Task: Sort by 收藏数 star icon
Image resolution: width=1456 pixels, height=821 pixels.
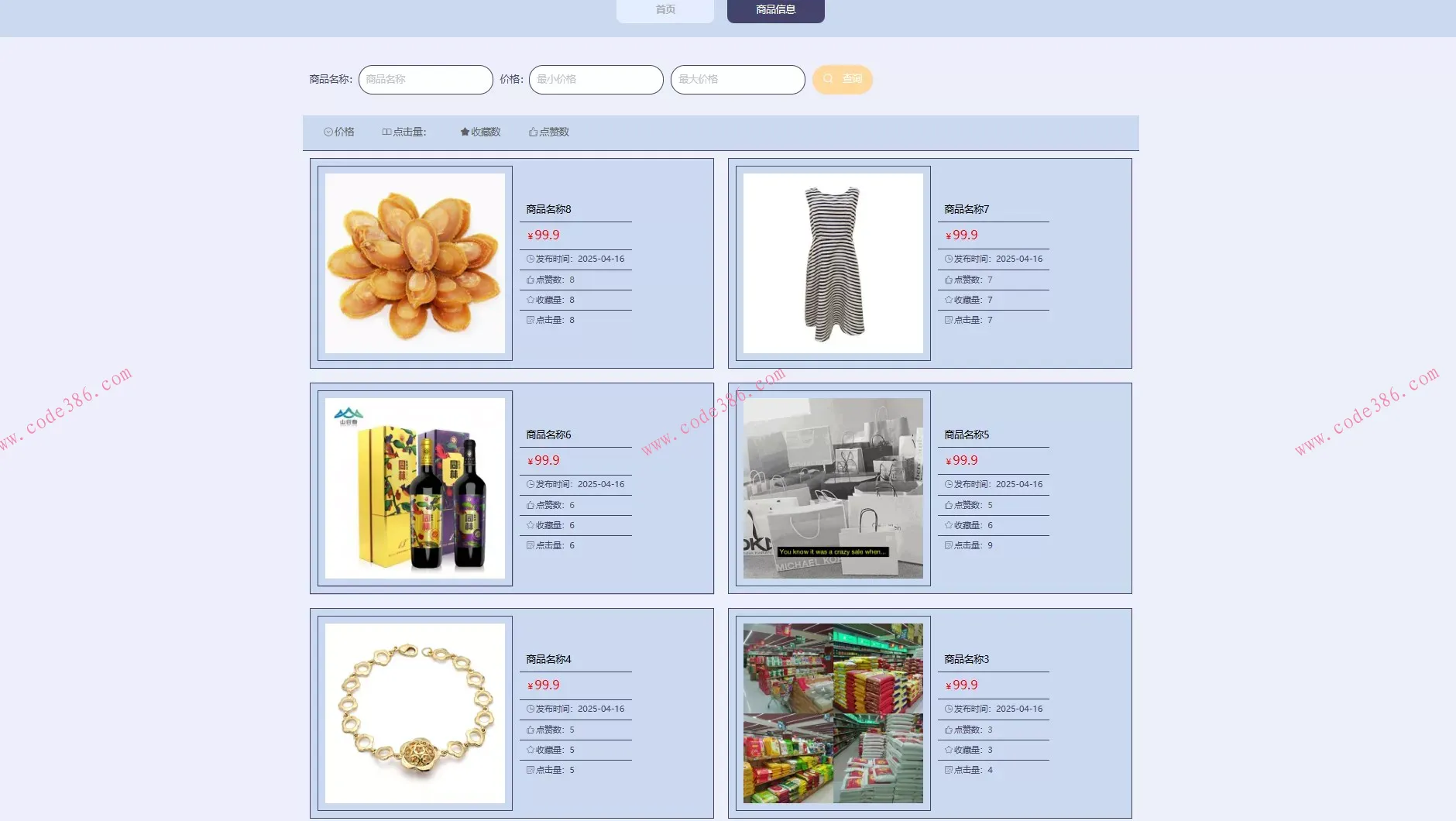Action: click(x=465, y=132)
